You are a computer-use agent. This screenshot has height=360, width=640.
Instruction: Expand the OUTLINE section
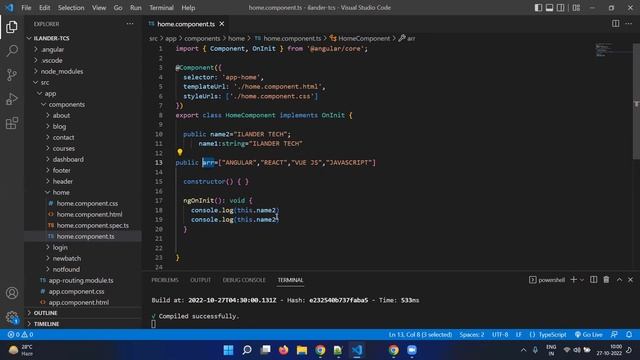click(x=45, y=313)
